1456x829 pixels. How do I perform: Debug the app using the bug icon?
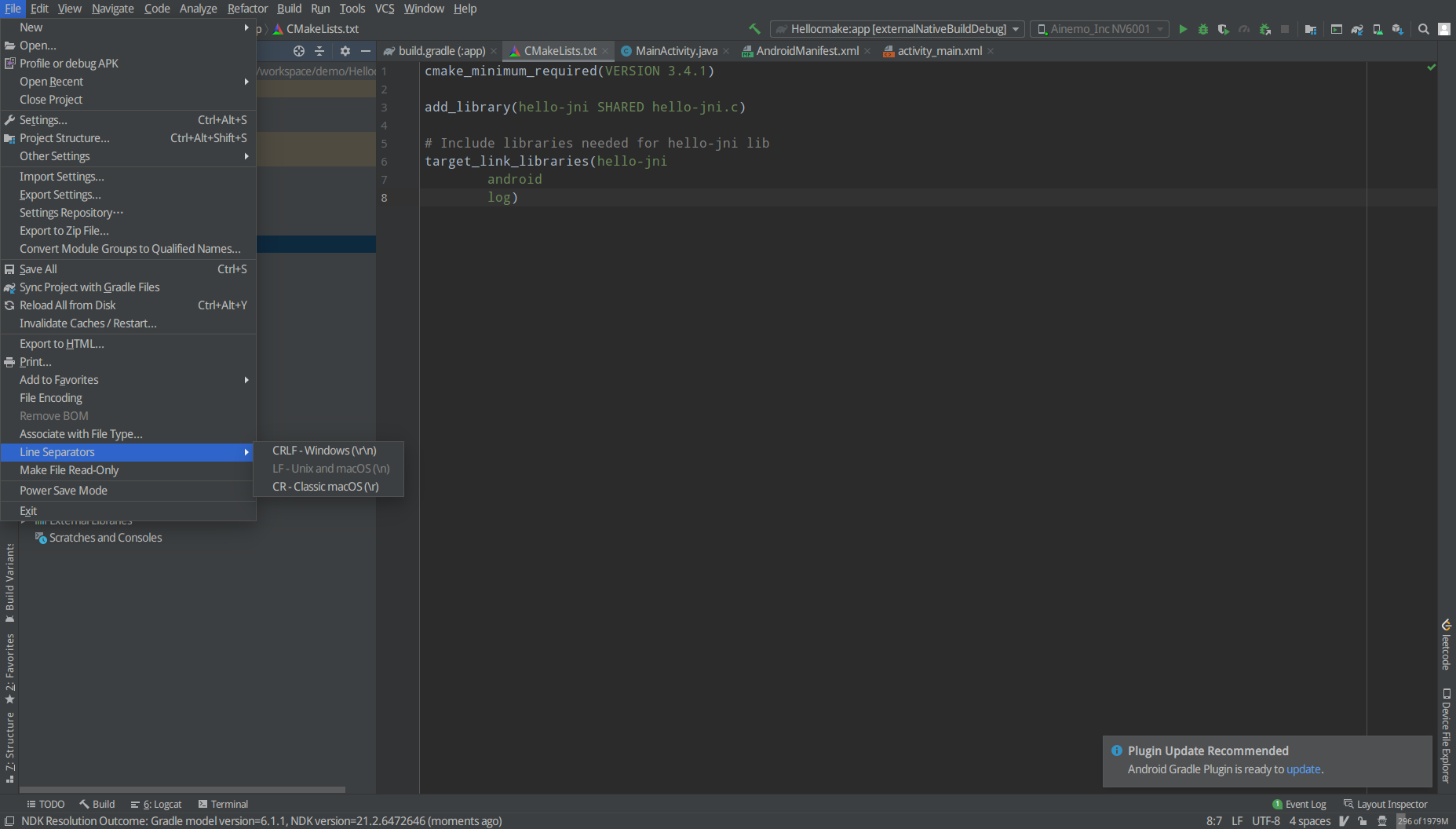click(x=1203, y=29)
